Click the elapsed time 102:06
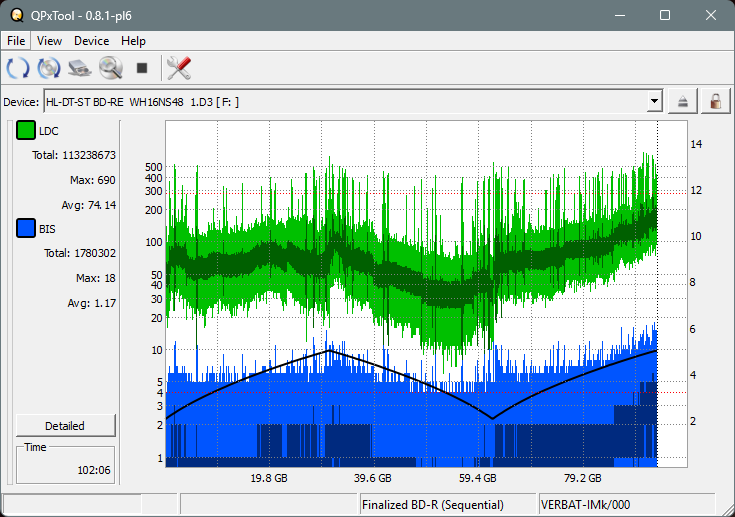 click(94, 470)
